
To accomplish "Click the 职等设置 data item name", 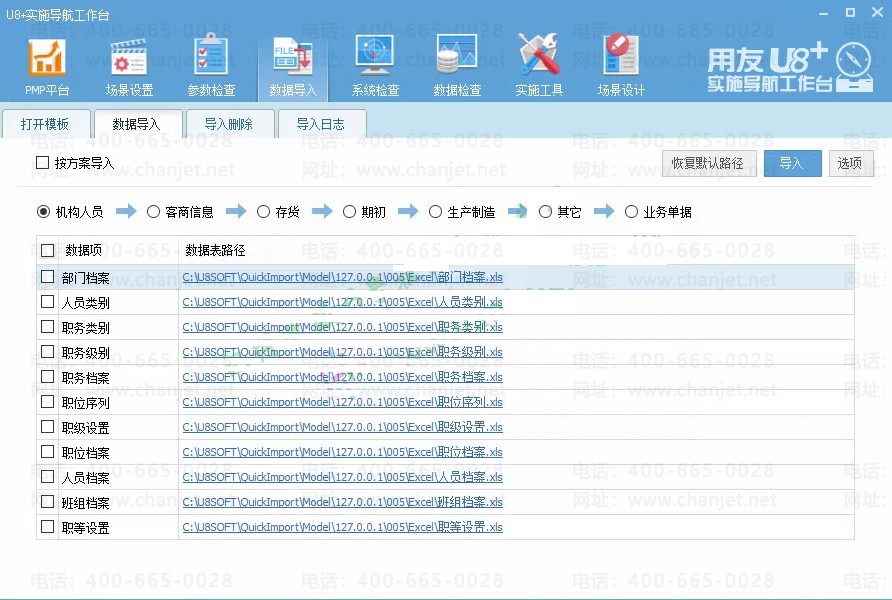I will (x=85, y=528).
